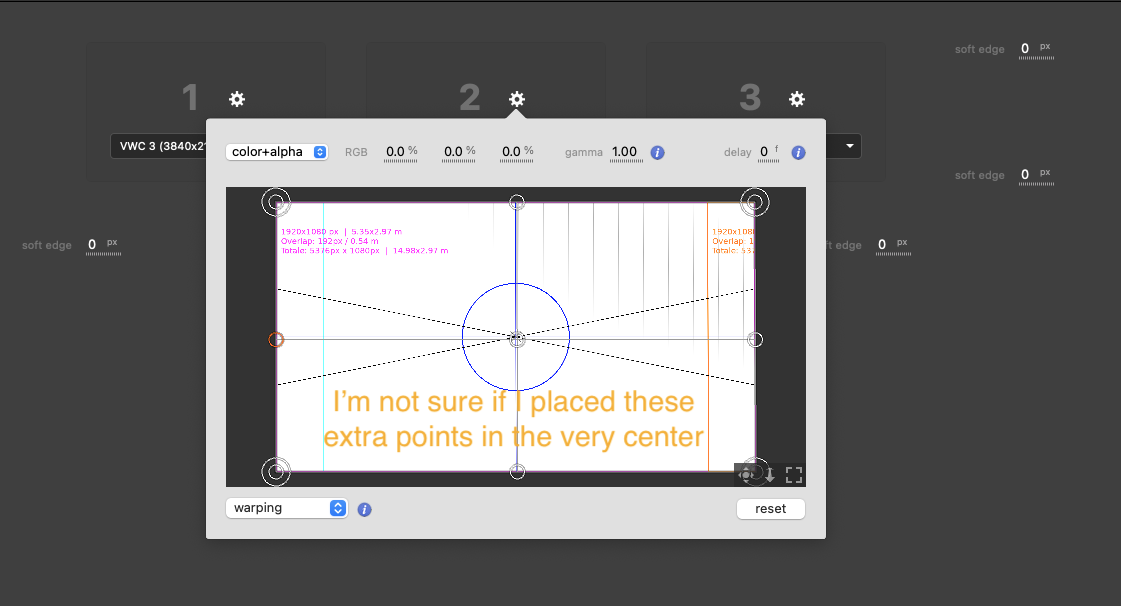
Task: Open the warping mode dropdown
Action: (x=286, y=508)
